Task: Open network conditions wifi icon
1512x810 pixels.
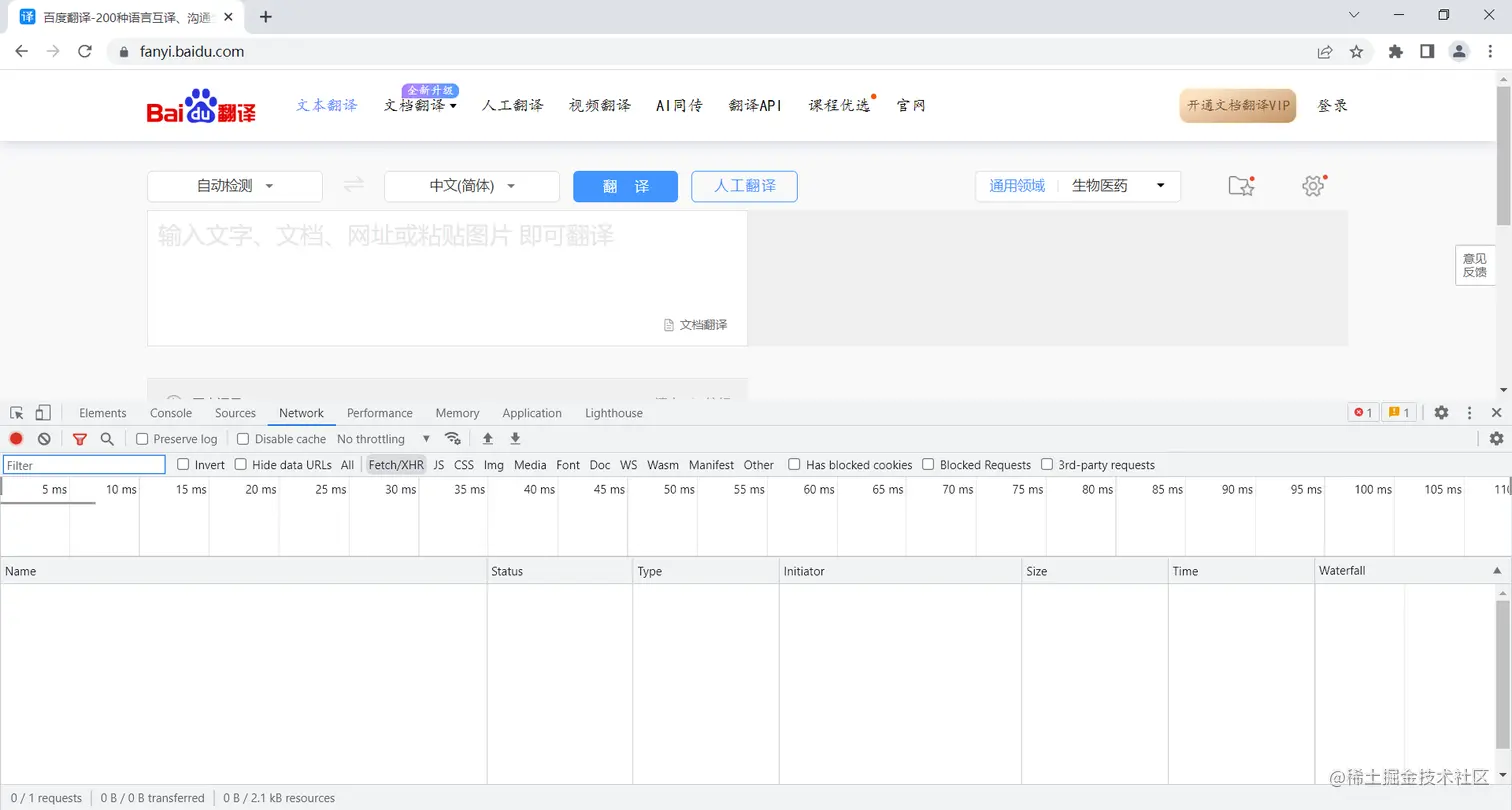Action: (453, 439)
